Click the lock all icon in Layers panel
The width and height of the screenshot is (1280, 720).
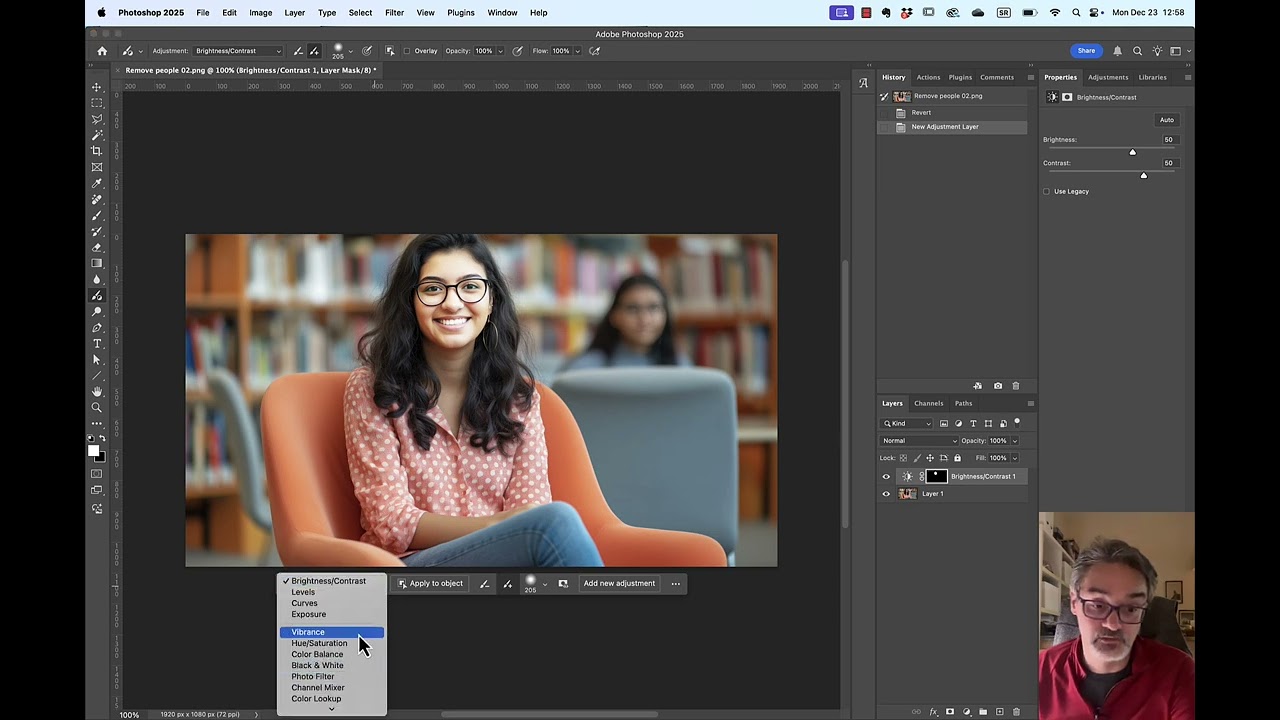tap(957, 457)
